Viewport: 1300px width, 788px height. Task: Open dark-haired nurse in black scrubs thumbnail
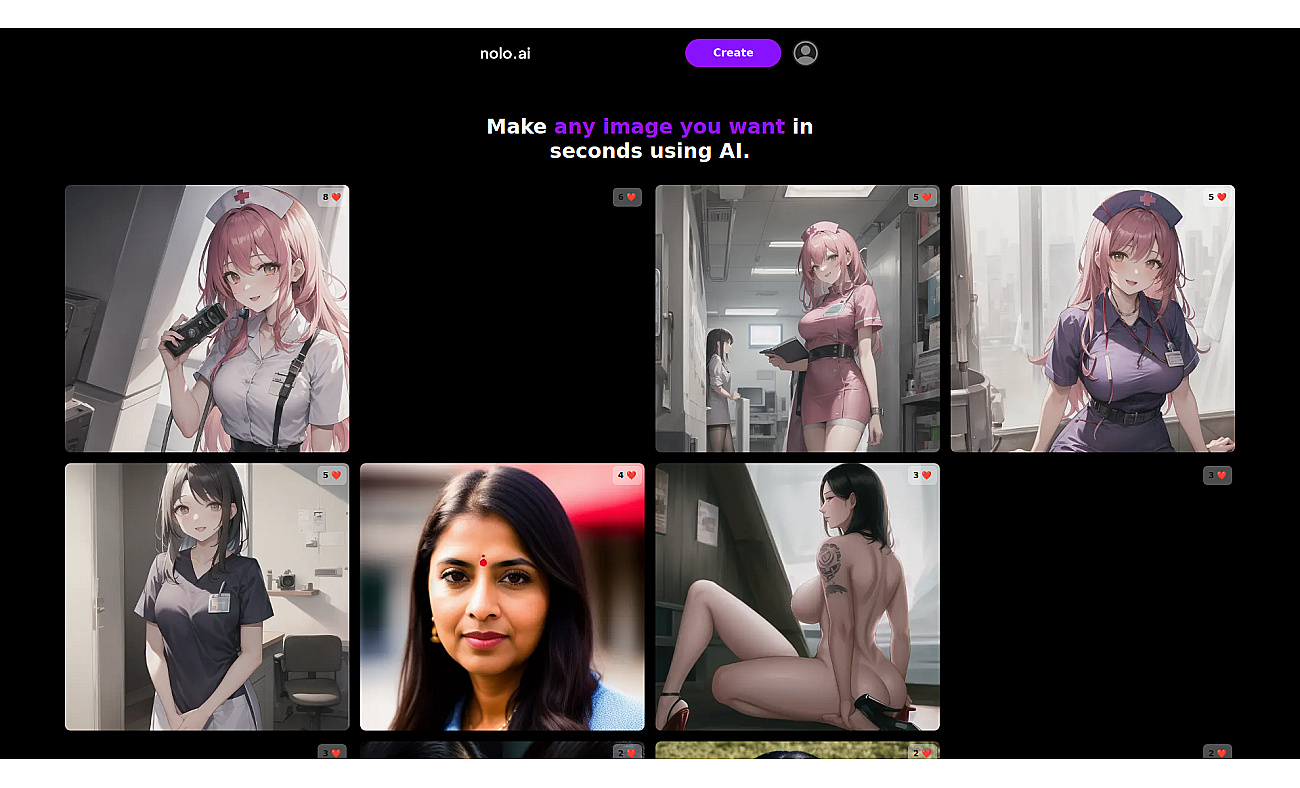coord(207,596)
